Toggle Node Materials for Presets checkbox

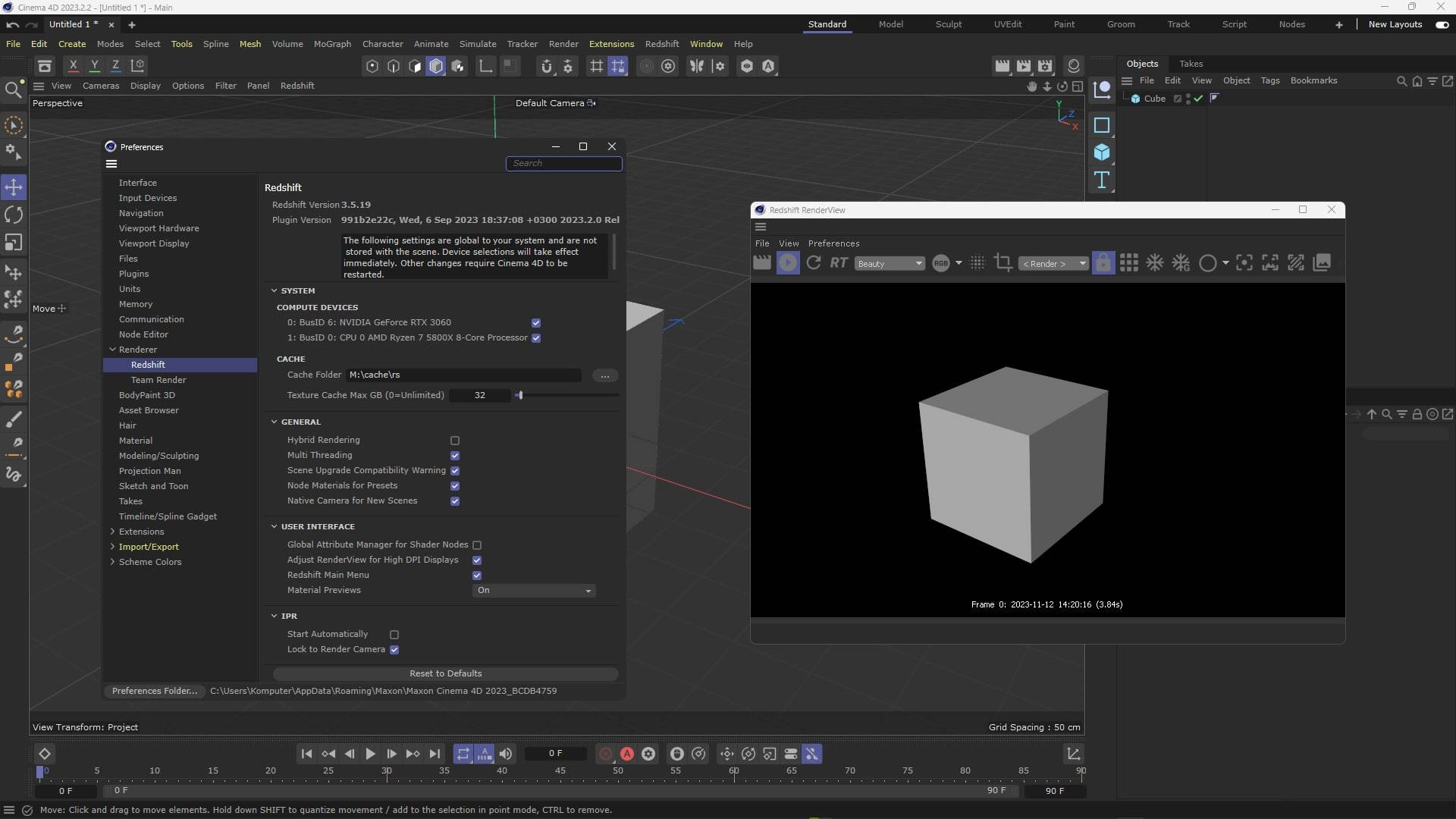click(x=455, y=486)
